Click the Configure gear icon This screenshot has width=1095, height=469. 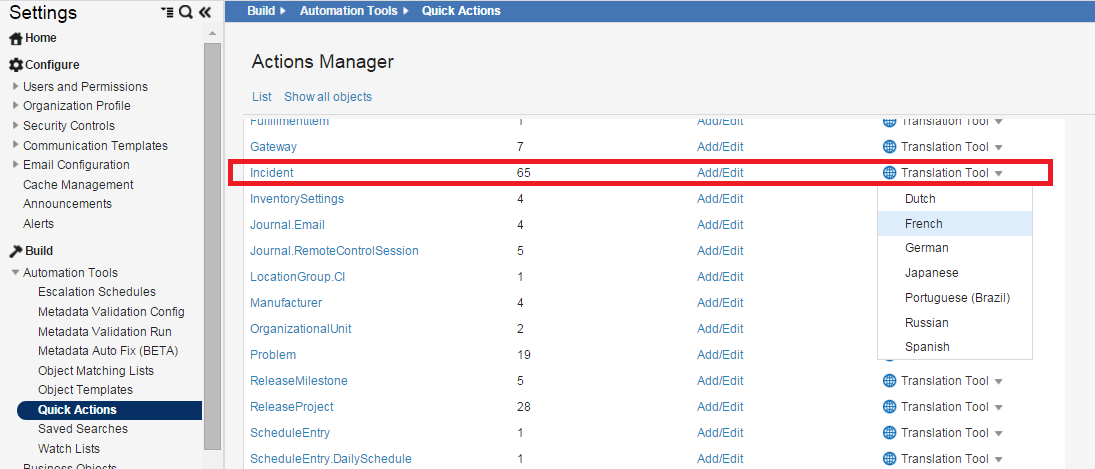click(x=16, y=65)
